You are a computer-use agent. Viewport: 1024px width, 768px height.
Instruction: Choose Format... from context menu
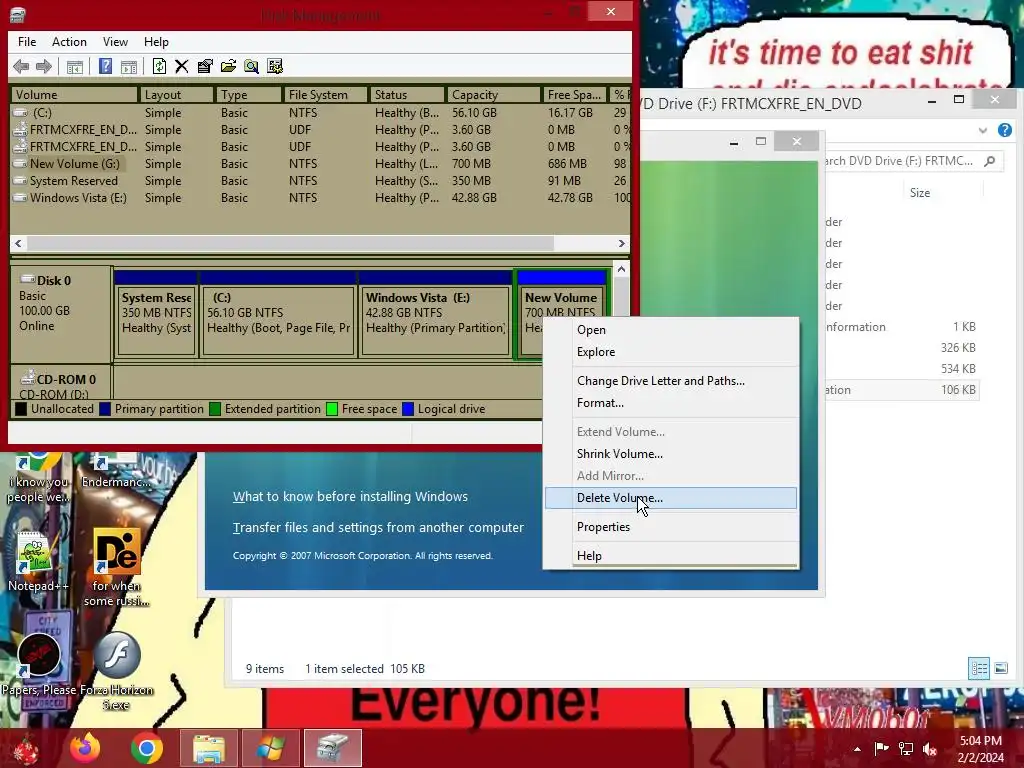click(x=671, y=403)
